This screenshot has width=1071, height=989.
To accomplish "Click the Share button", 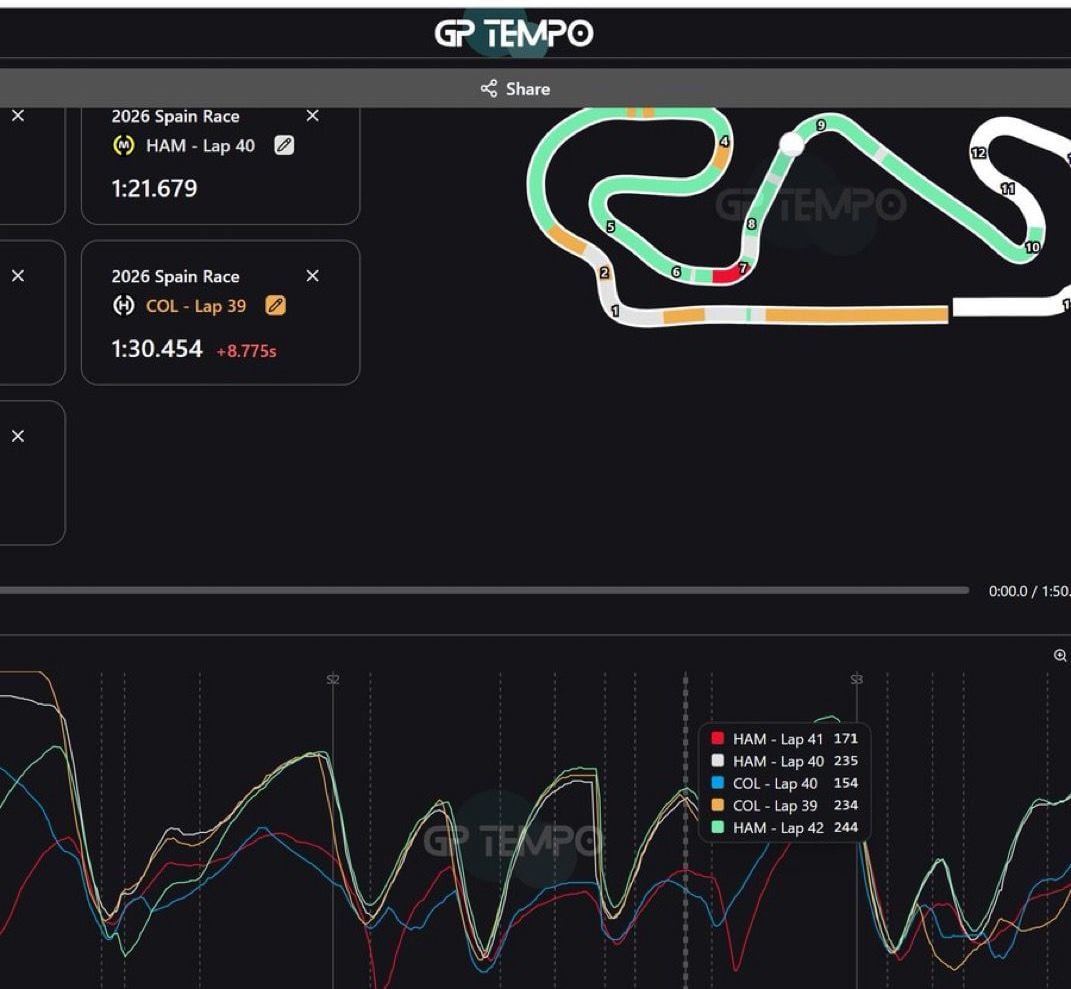I will [515, 89].
